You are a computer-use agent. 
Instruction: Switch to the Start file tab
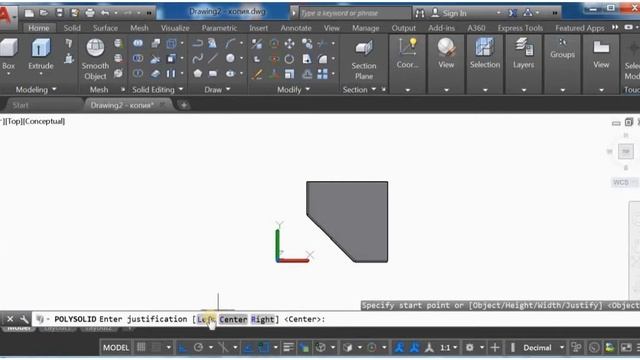tap(20, 105)
